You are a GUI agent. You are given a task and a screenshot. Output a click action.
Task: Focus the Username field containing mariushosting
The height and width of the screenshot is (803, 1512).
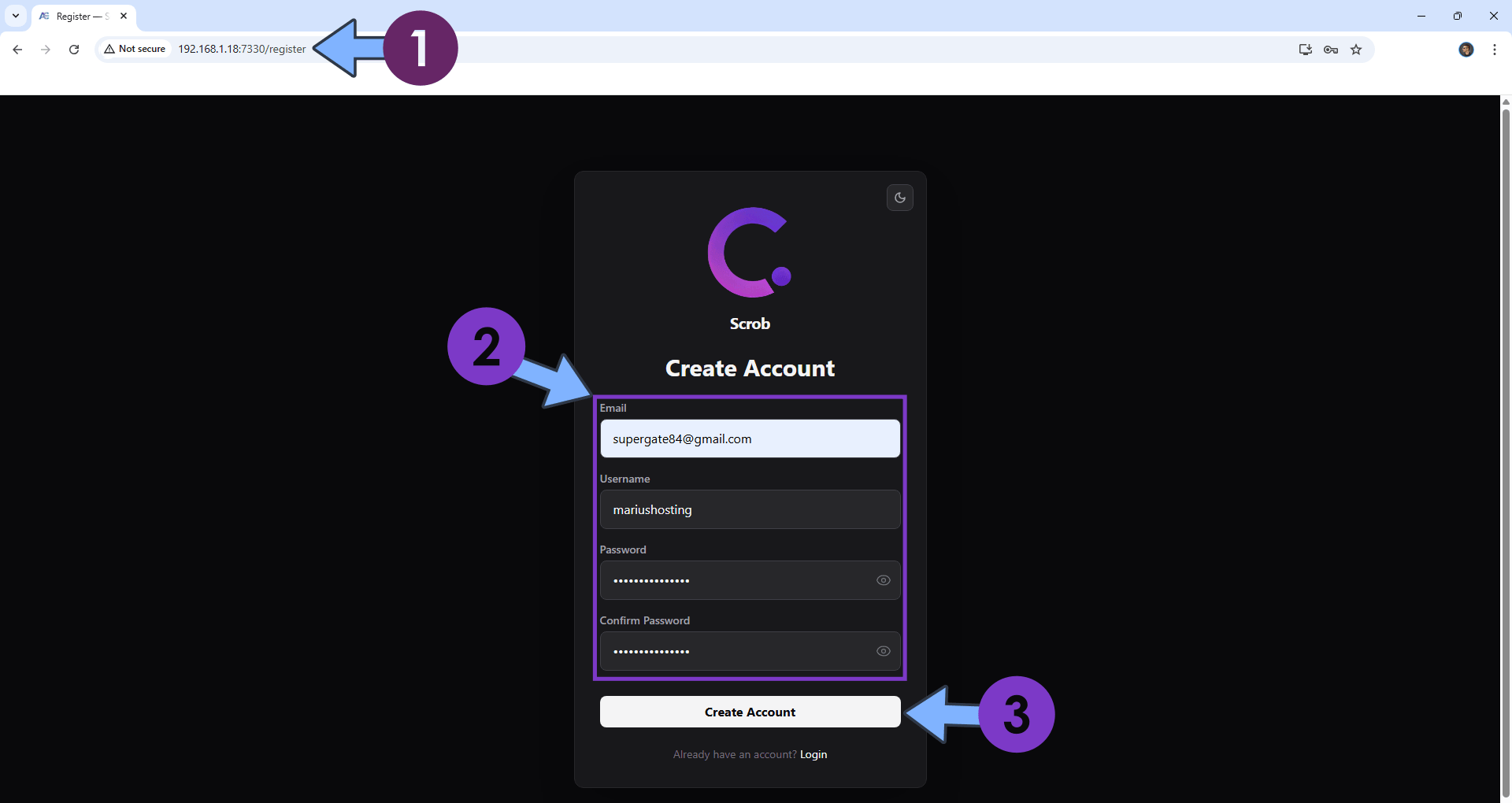(749, 509)
